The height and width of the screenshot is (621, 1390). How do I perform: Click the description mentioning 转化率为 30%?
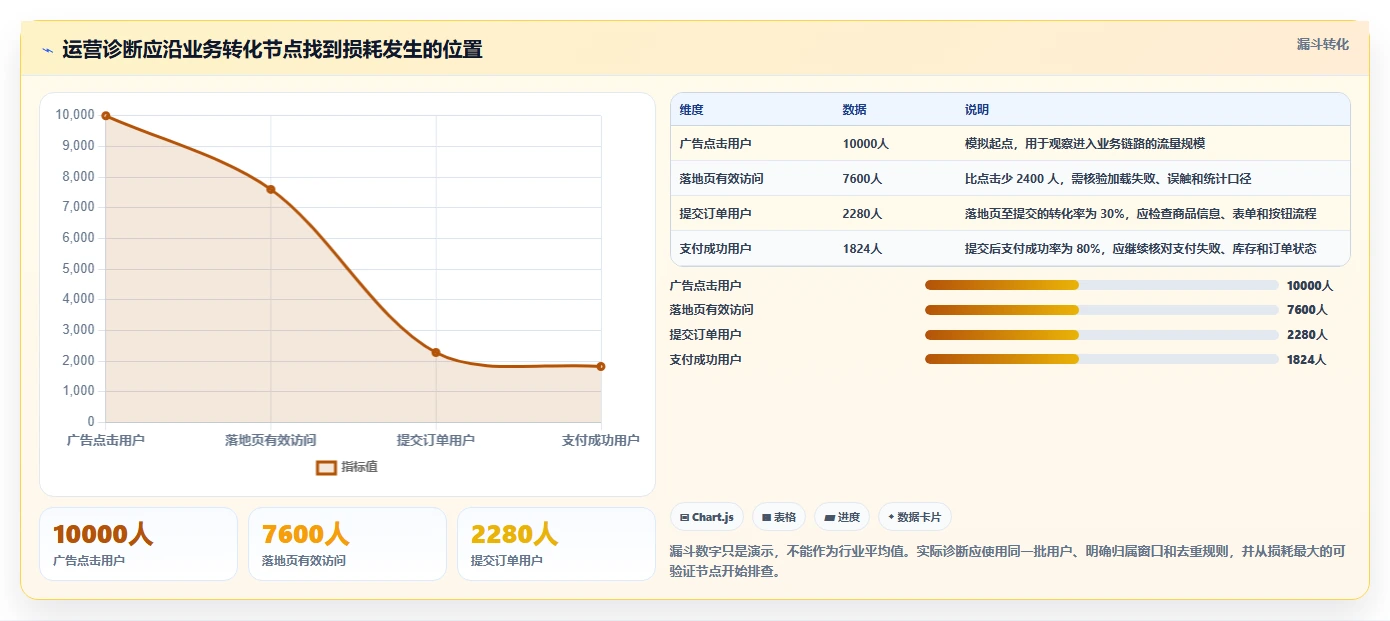pyautogui.click(x=1140, y=214)
